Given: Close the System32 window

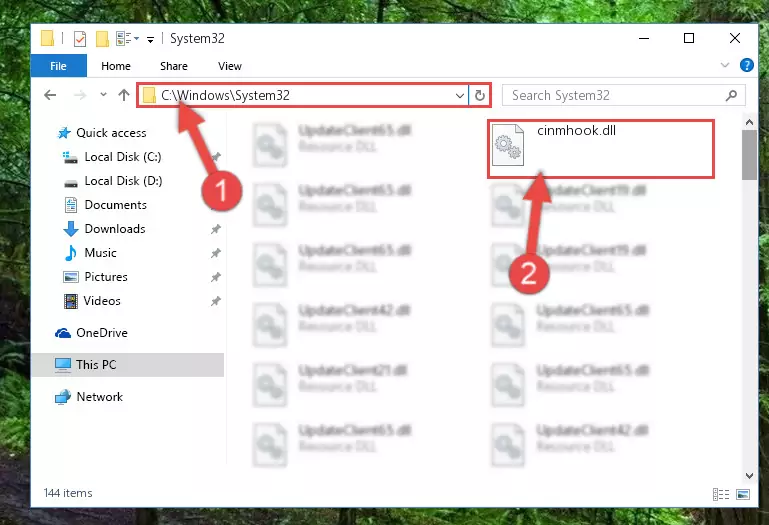Looking at the screenshot, I should click(734, 38).
